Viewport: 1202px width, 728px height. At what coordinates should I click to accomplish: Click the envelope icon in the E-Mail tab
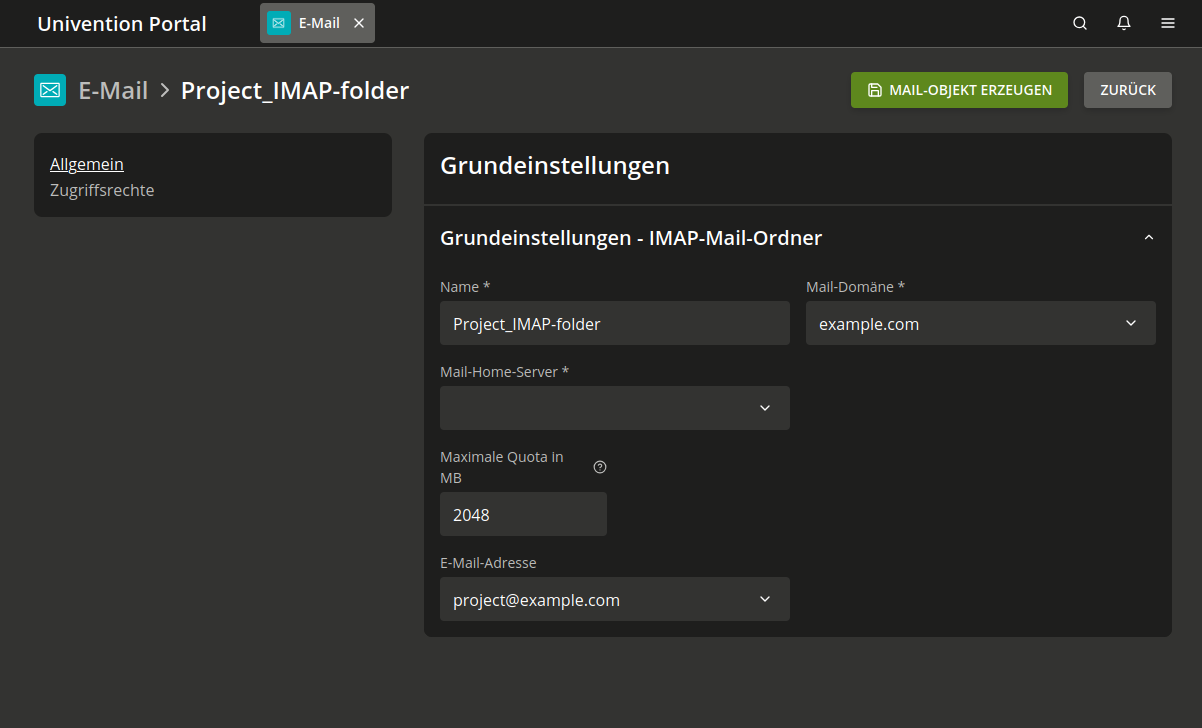click(279, 23)
